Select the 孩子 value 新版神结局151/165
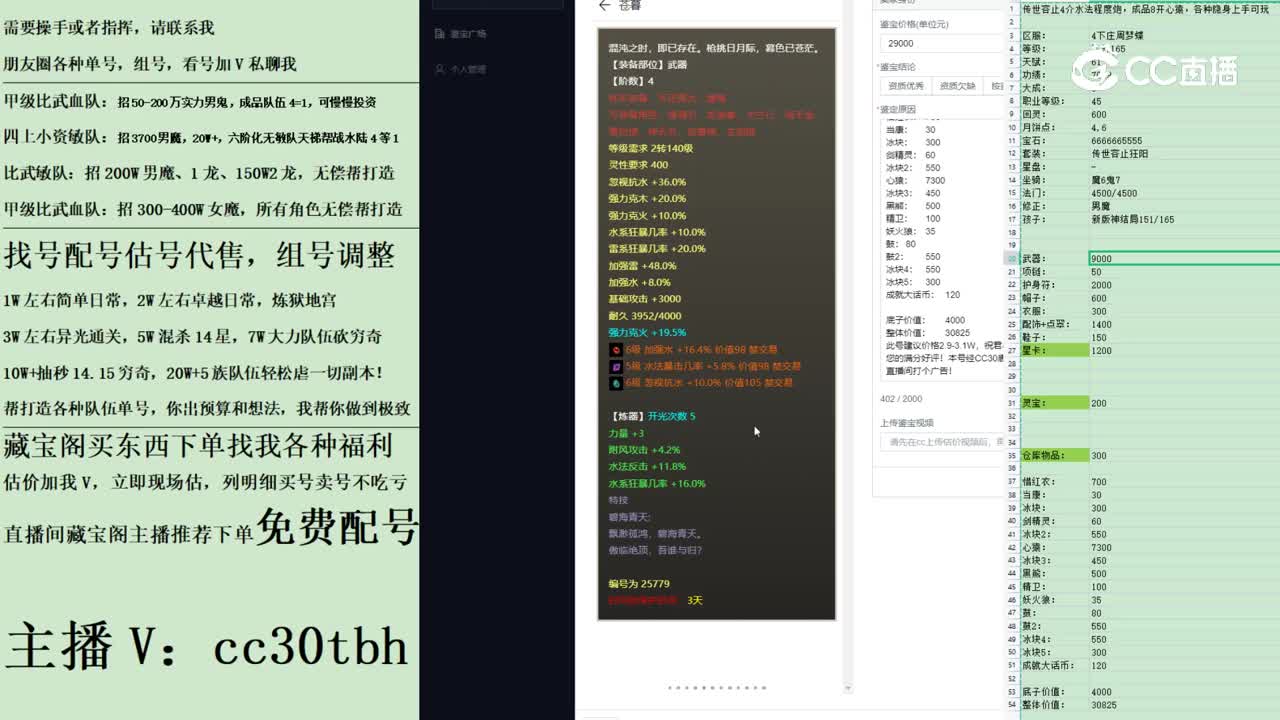Viewport: 1280px width, 720px height. click(x=1132, y=219)
